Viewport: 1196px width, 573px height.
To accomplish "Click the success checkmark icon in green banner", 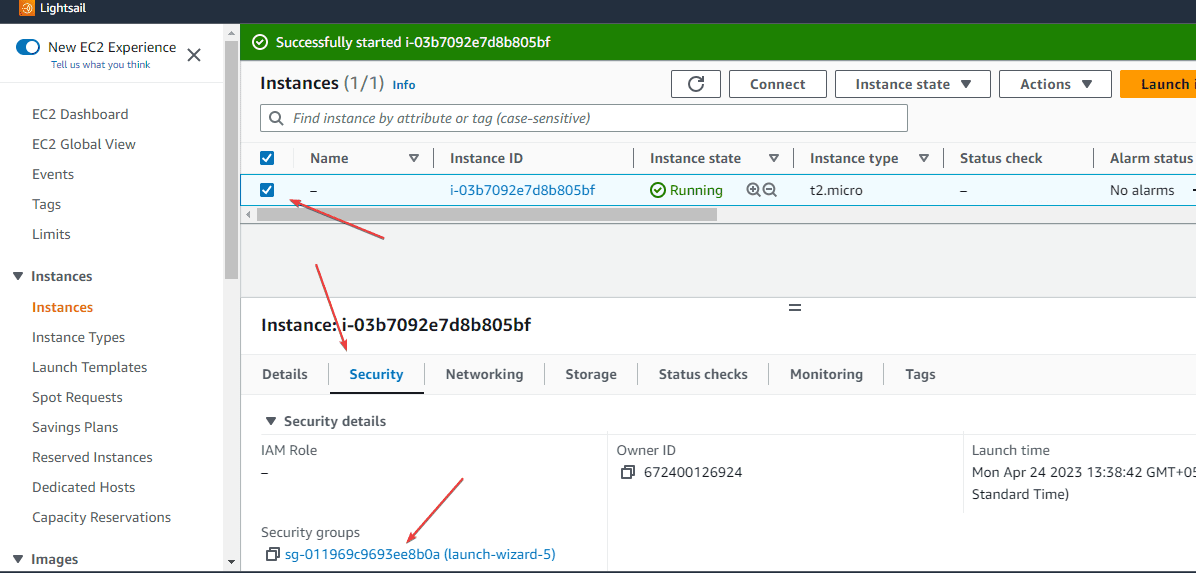I will point(261,42).
